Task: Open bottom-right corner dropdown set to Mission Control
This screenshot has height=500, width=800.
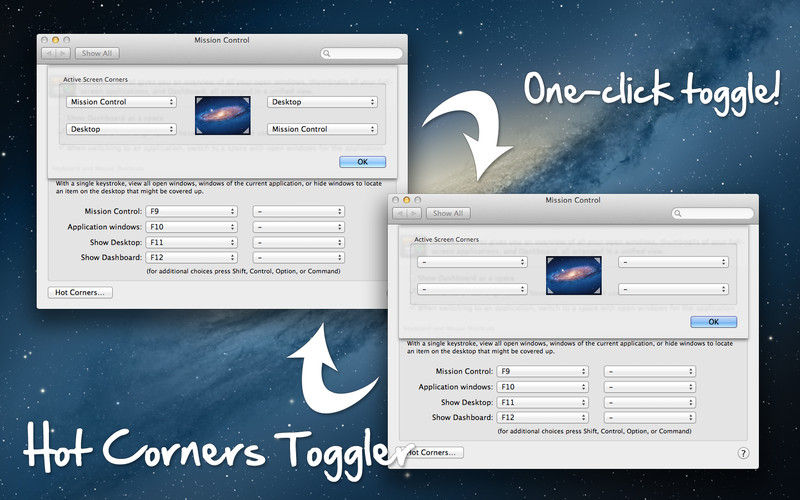Action: pyautogui.click(x=322, y=129)
